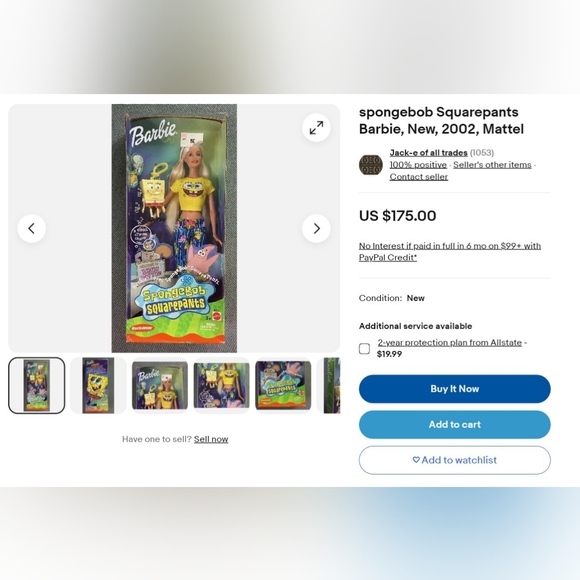Open the Contact seller link
Screen dimensions: 580x580
[419, 177]
